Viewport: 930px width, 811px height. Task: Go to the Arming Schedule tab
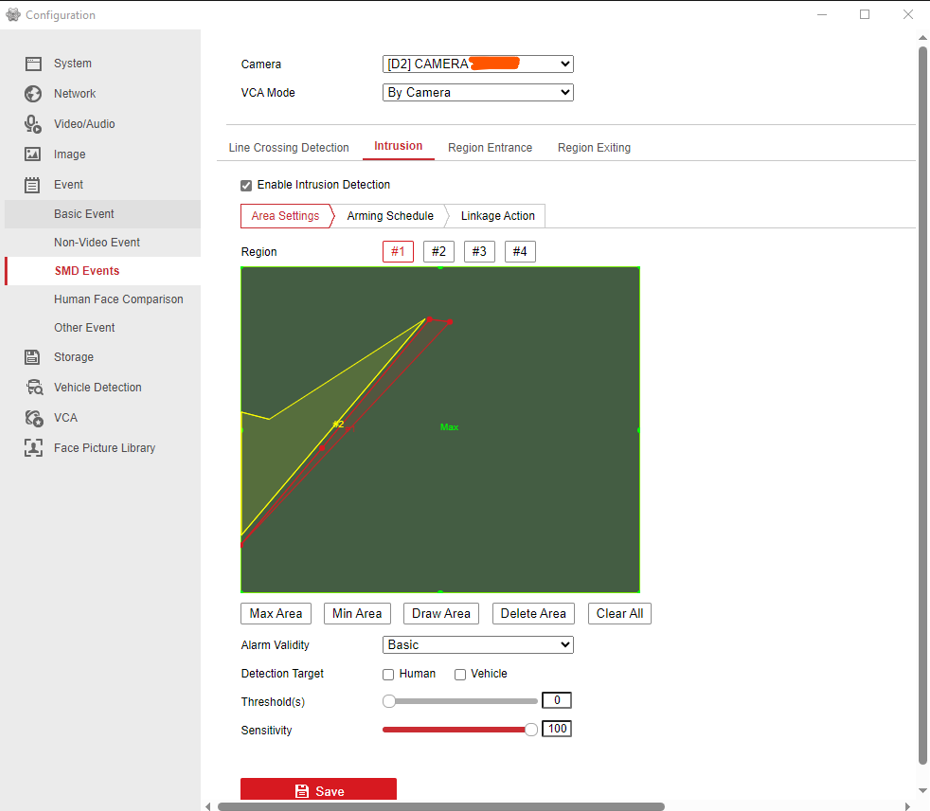point(390,216)
